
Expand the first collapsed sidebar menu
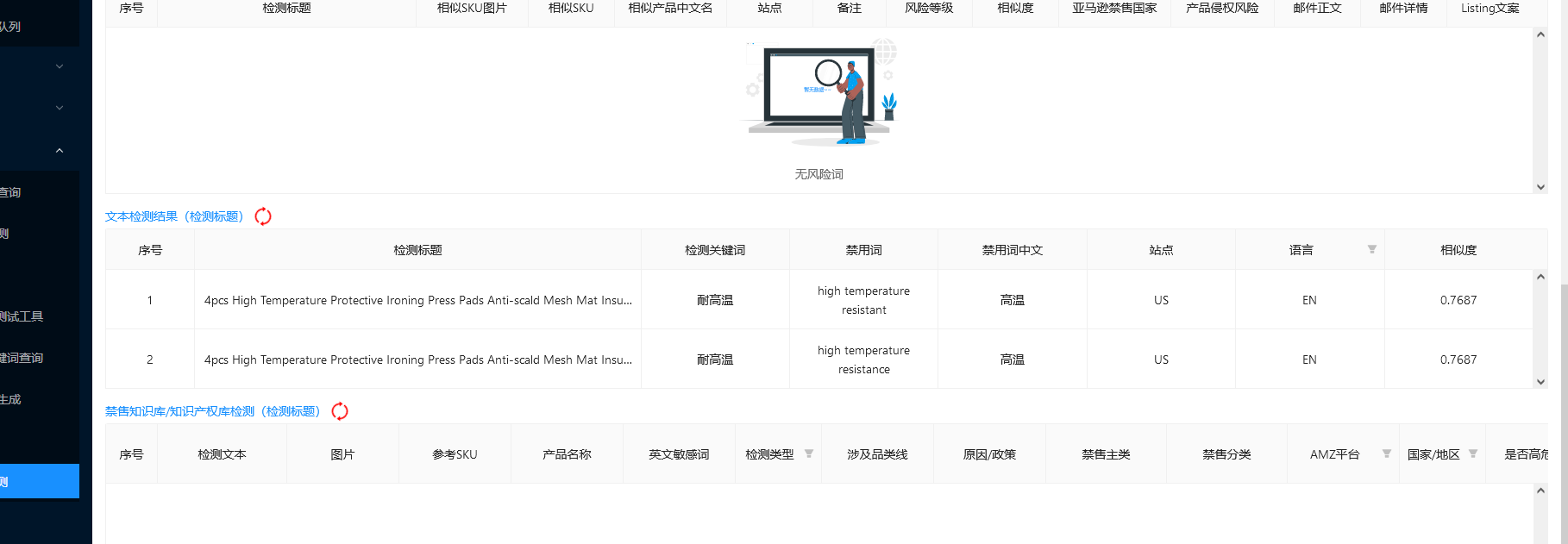60,66
